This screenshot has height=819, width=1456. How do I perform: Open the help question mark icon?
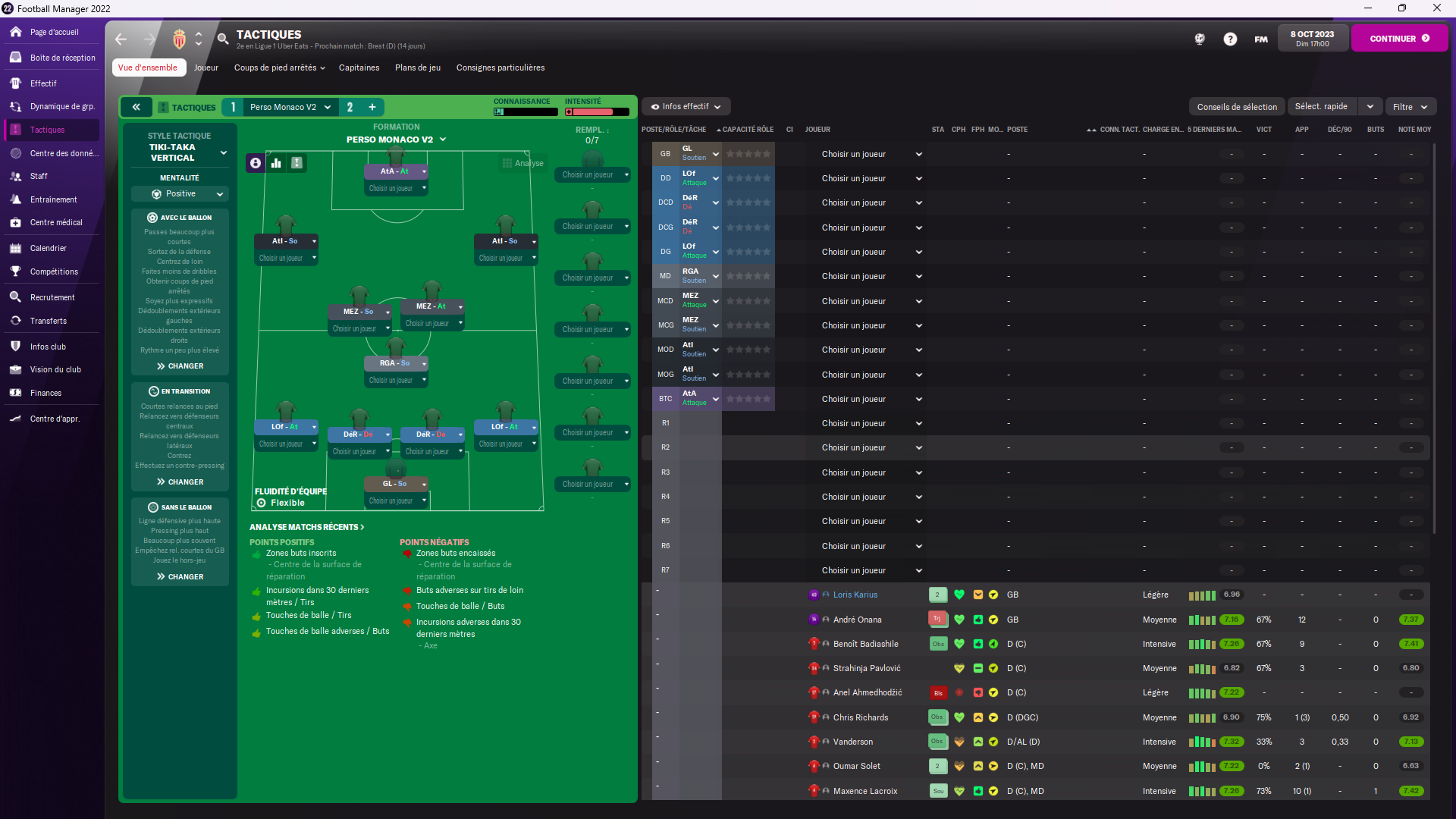(x=1230, y=39)
